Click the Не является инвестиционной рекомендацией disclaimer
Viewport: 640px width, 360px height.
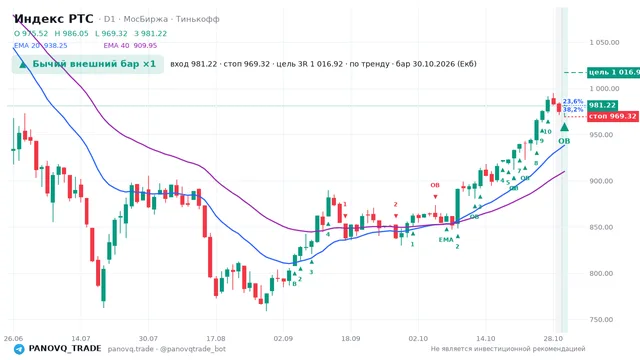508,349
